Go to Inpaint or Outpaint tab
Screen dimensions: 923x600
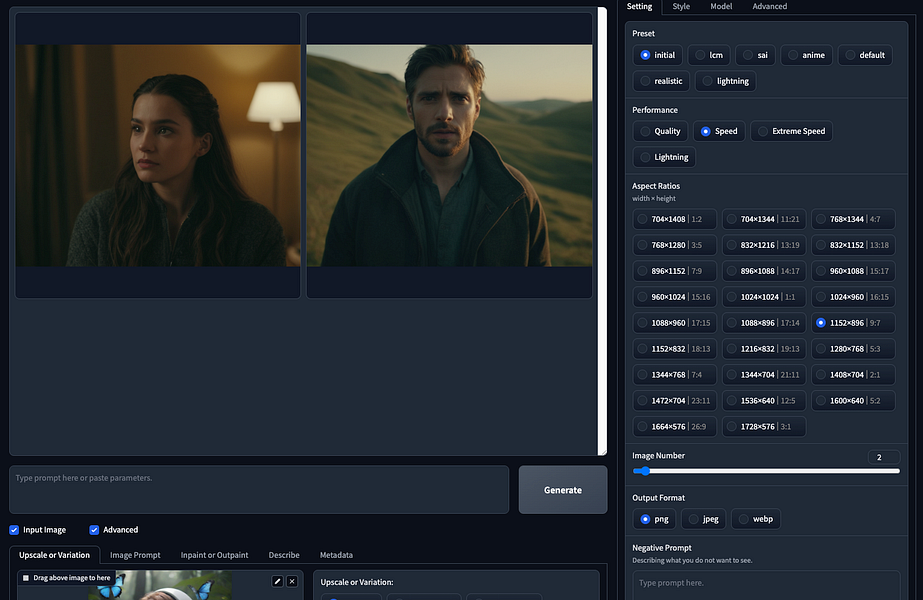tap(214, 555)
